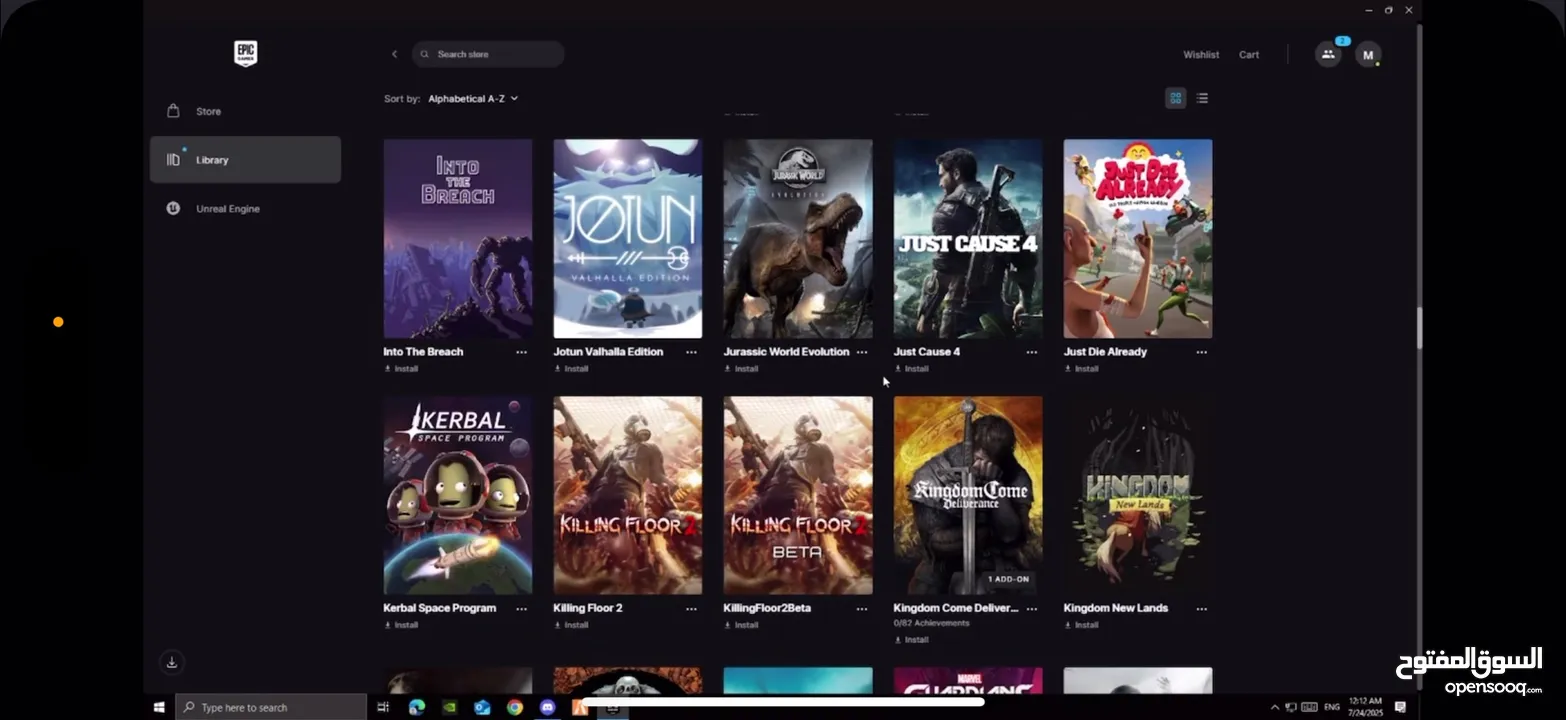Install Kerbal Space Program

[401, 625]
